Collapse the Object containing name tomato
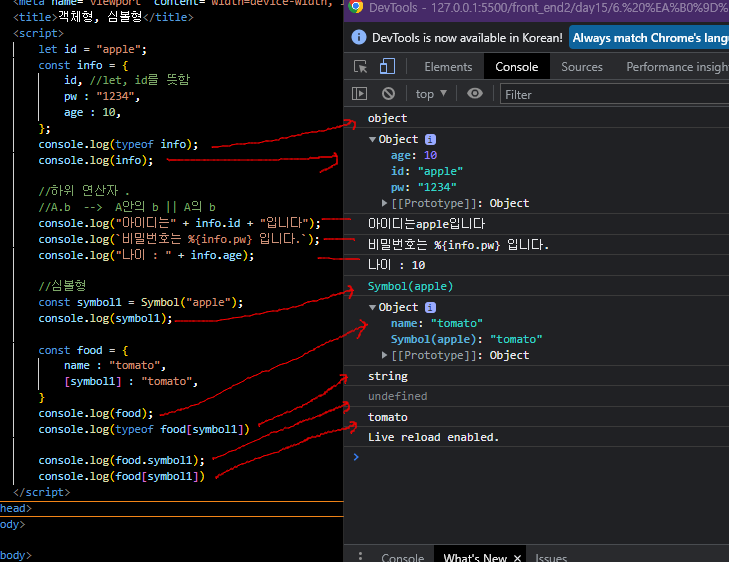Screen dimensions: 729x562 coord(372,307)
